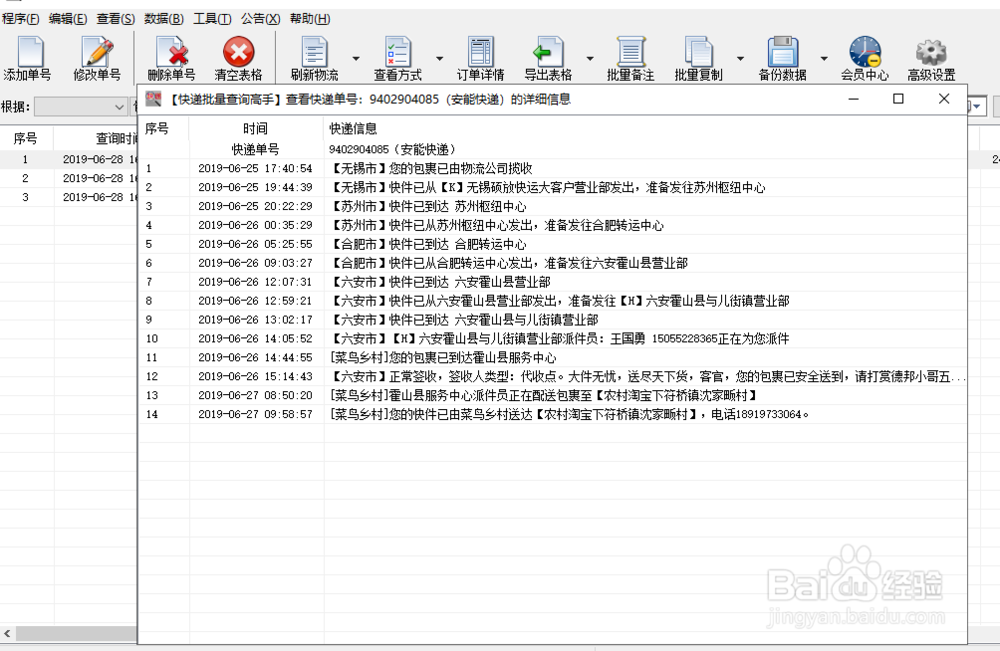The width and height of the screenshot is (1000, 651).
Task: Click the 快递信息 column header
Action: coord(645,129)
